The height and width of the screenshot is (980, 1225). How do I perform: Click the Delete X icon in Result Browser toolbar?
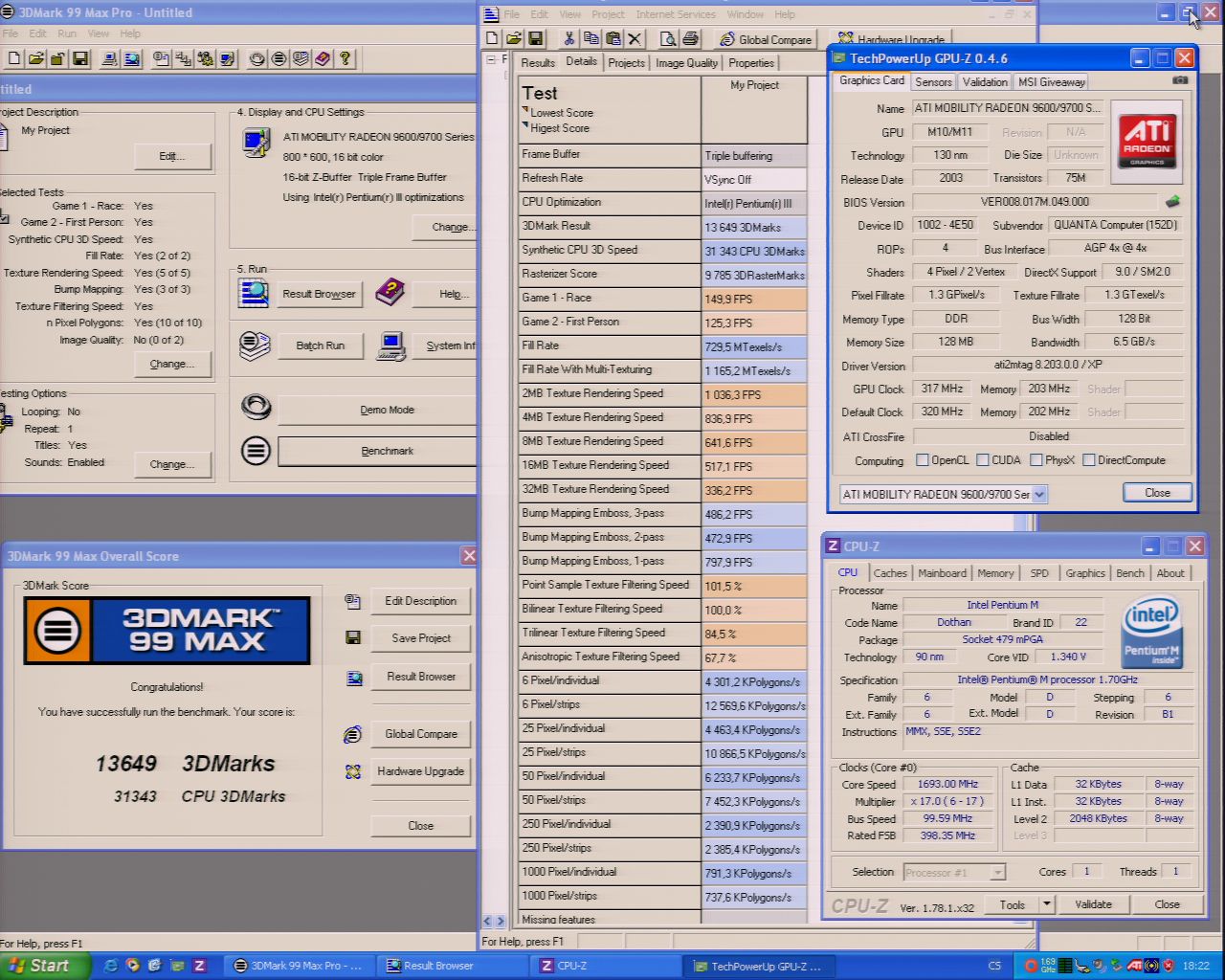click(635, 39)
